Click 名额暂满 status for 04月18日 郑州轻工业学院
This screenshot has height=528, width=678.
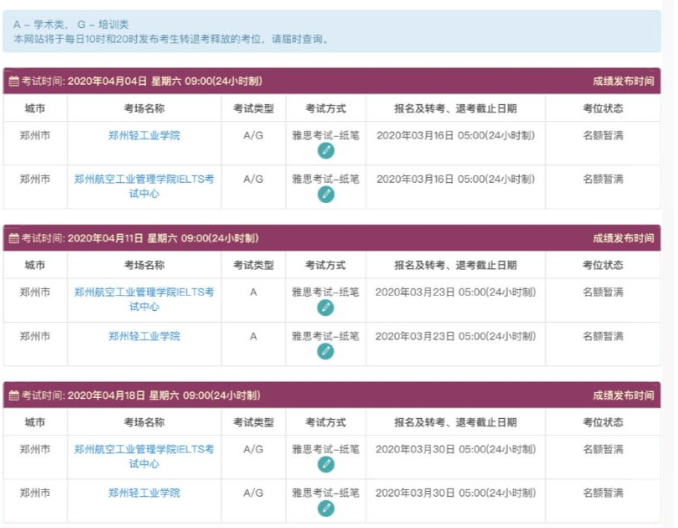point(603,493)
